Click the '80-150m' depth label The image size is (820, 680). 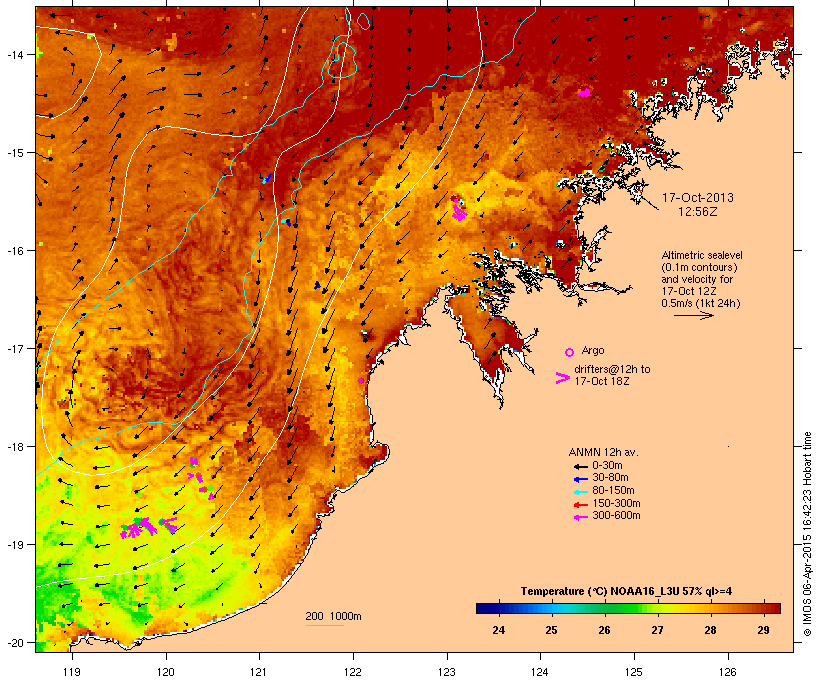(613, 490)
